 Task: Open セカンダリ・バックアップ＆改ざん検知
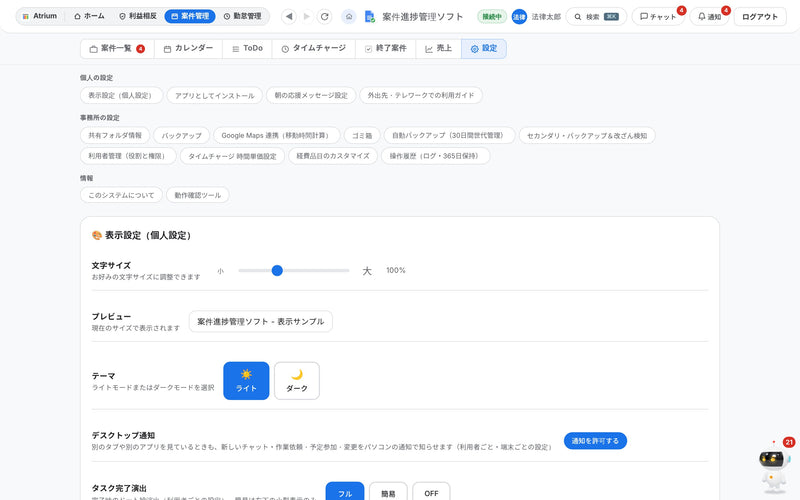[x=587, y=135]
